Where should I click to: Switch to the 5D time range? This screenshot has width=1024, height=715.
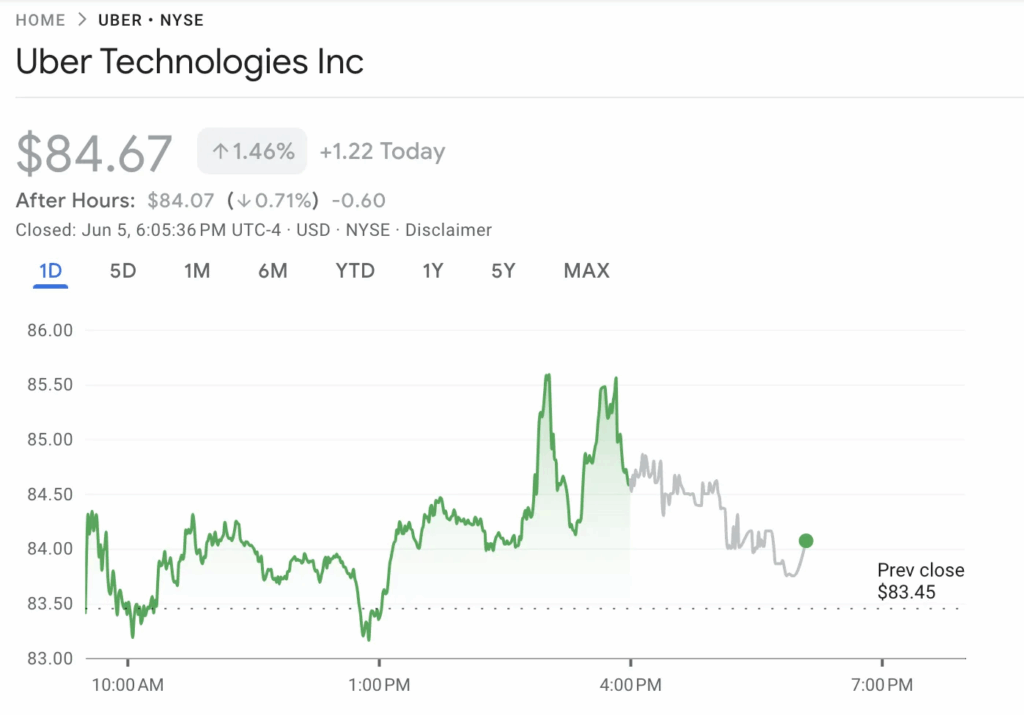coord(122,271)
